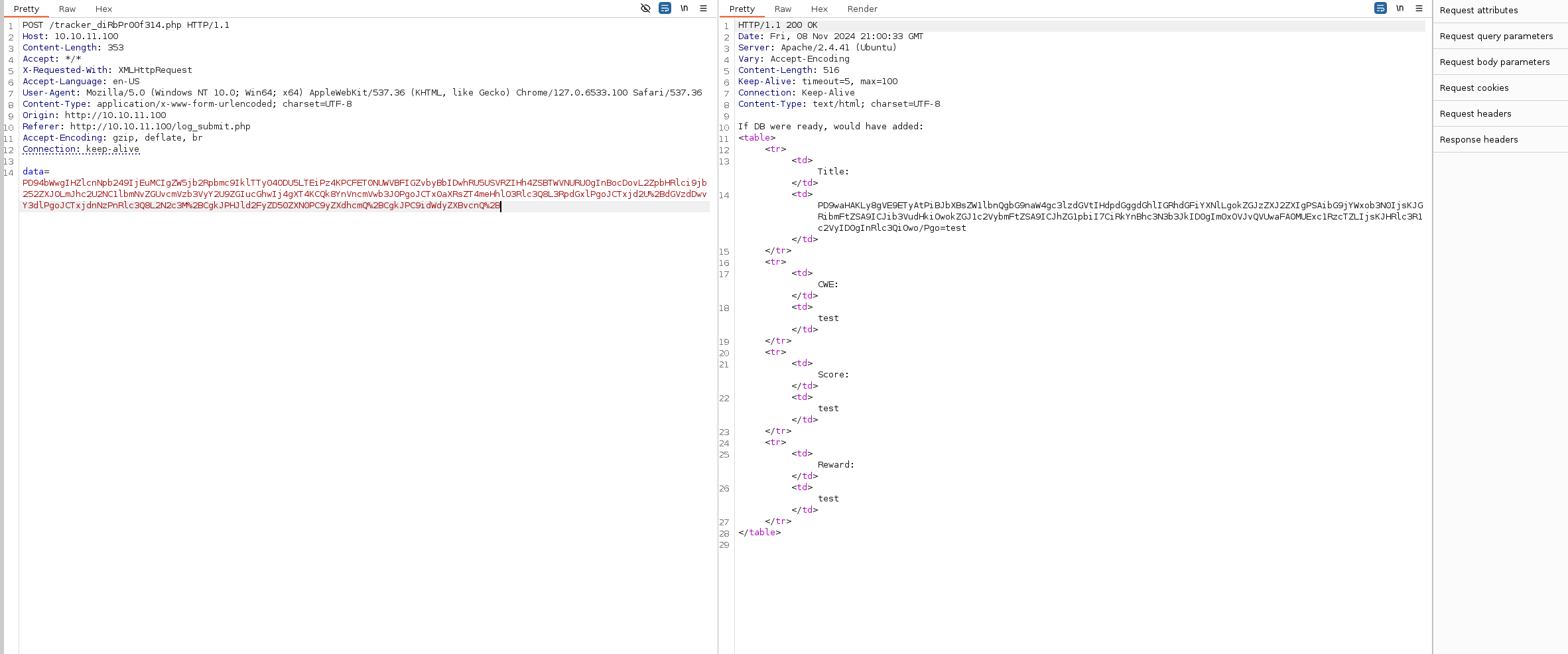Expand Response headers section

1500,140
